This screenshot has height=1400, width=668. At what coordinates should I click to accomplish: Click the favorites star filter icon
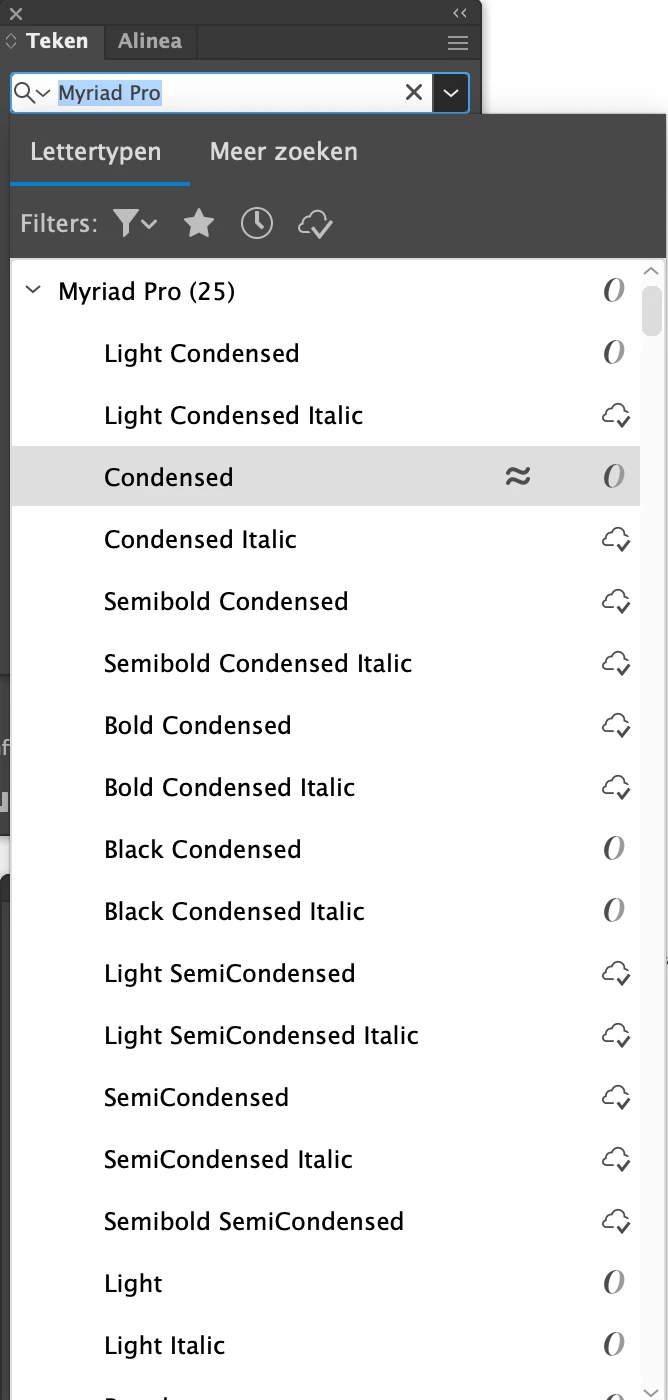click(199, 224)
